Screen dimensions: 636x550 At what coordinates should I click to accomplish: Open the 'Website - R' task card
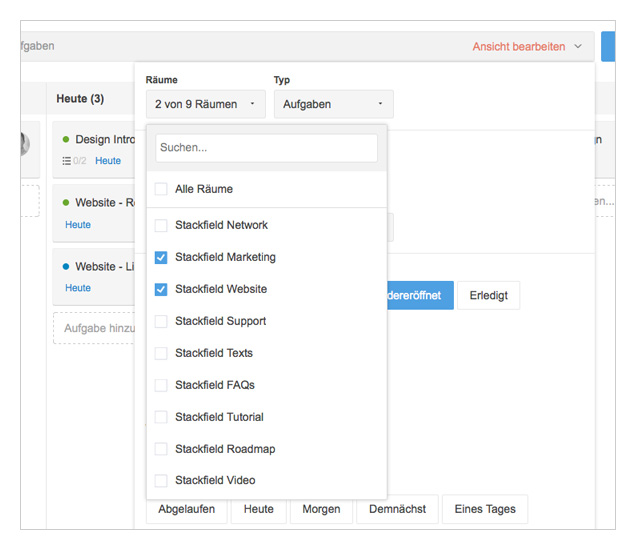point(94,213)
